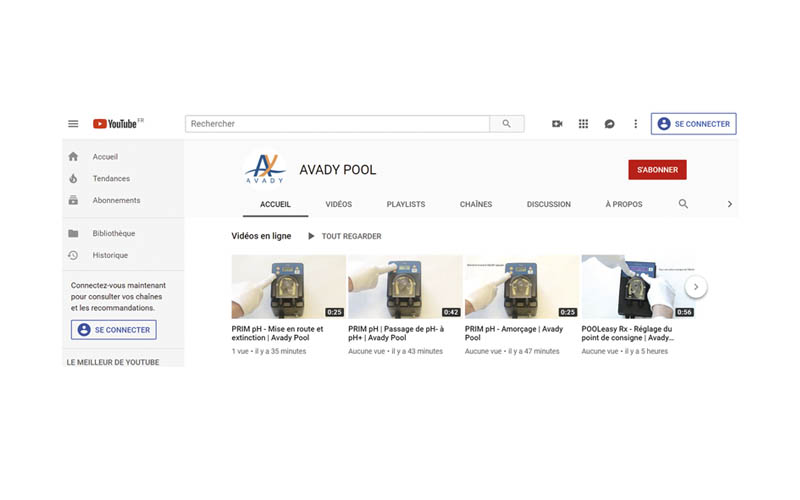The height and width of the screenshot is (500, 800).
Task: Play all with TOUT REGARDER
Action: pos(345,237)
